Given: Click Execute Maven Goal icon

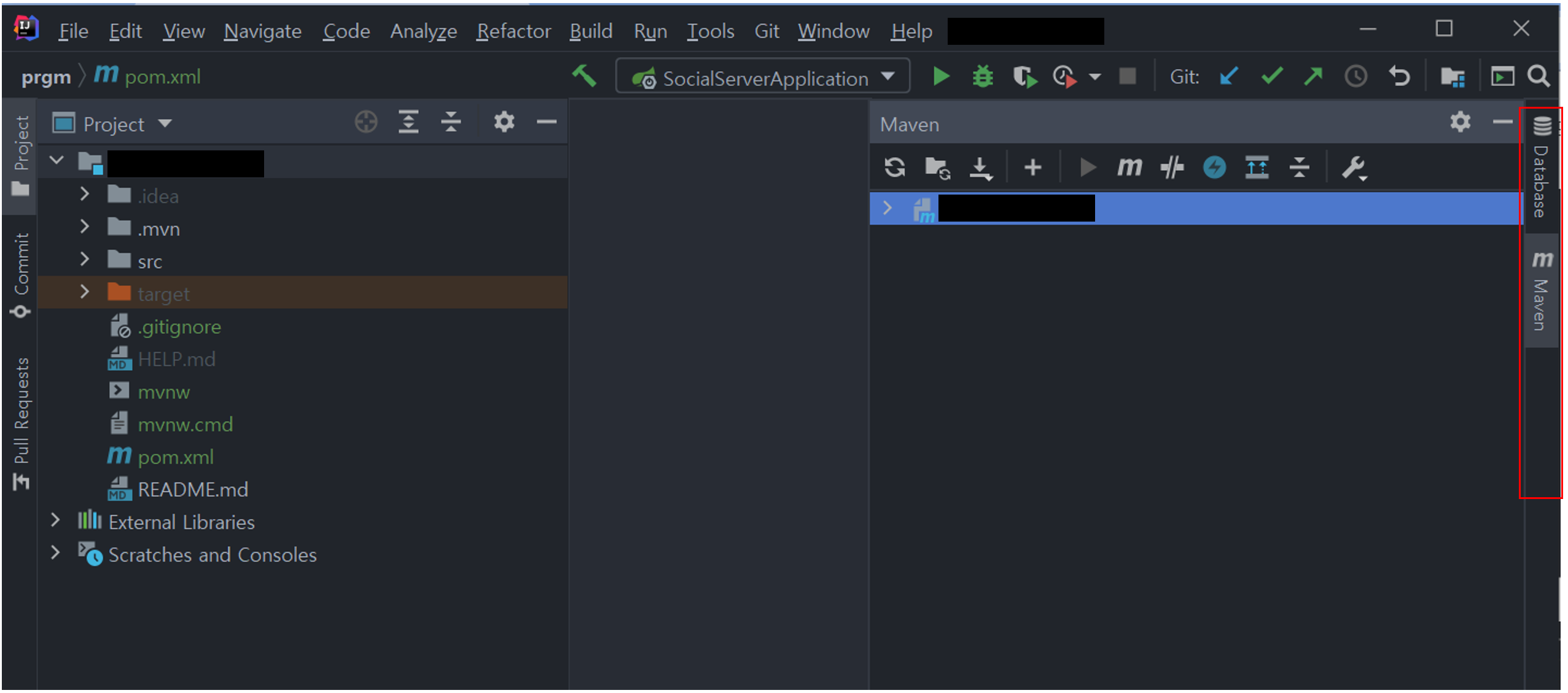Looking at the screenshot, I should (x=1129, y=167).
